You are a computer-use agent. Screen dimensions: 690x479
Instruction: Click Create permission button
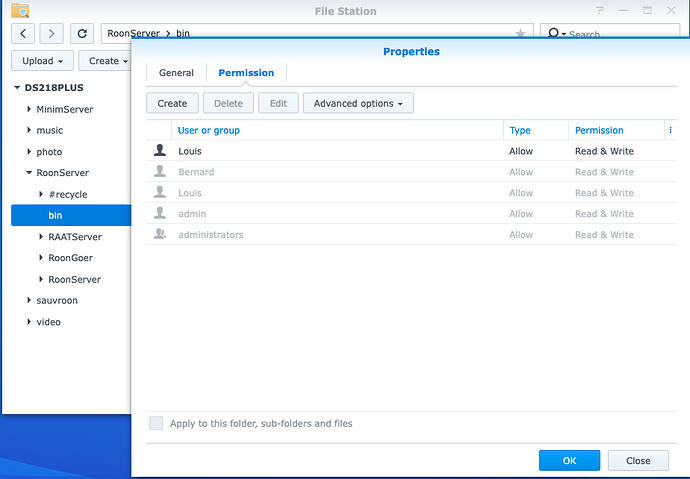click(x=172, y=103)
